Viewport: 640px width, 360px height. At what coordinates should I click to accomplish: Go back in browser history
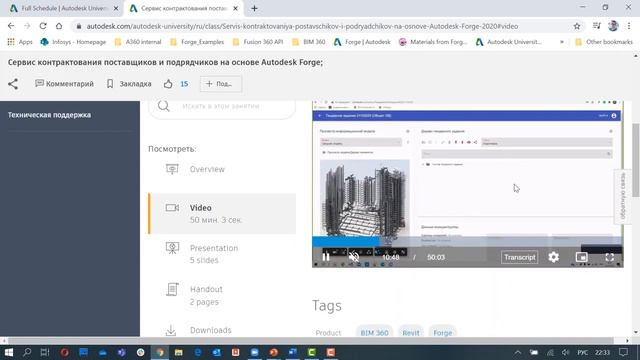(x=11, y=26)
